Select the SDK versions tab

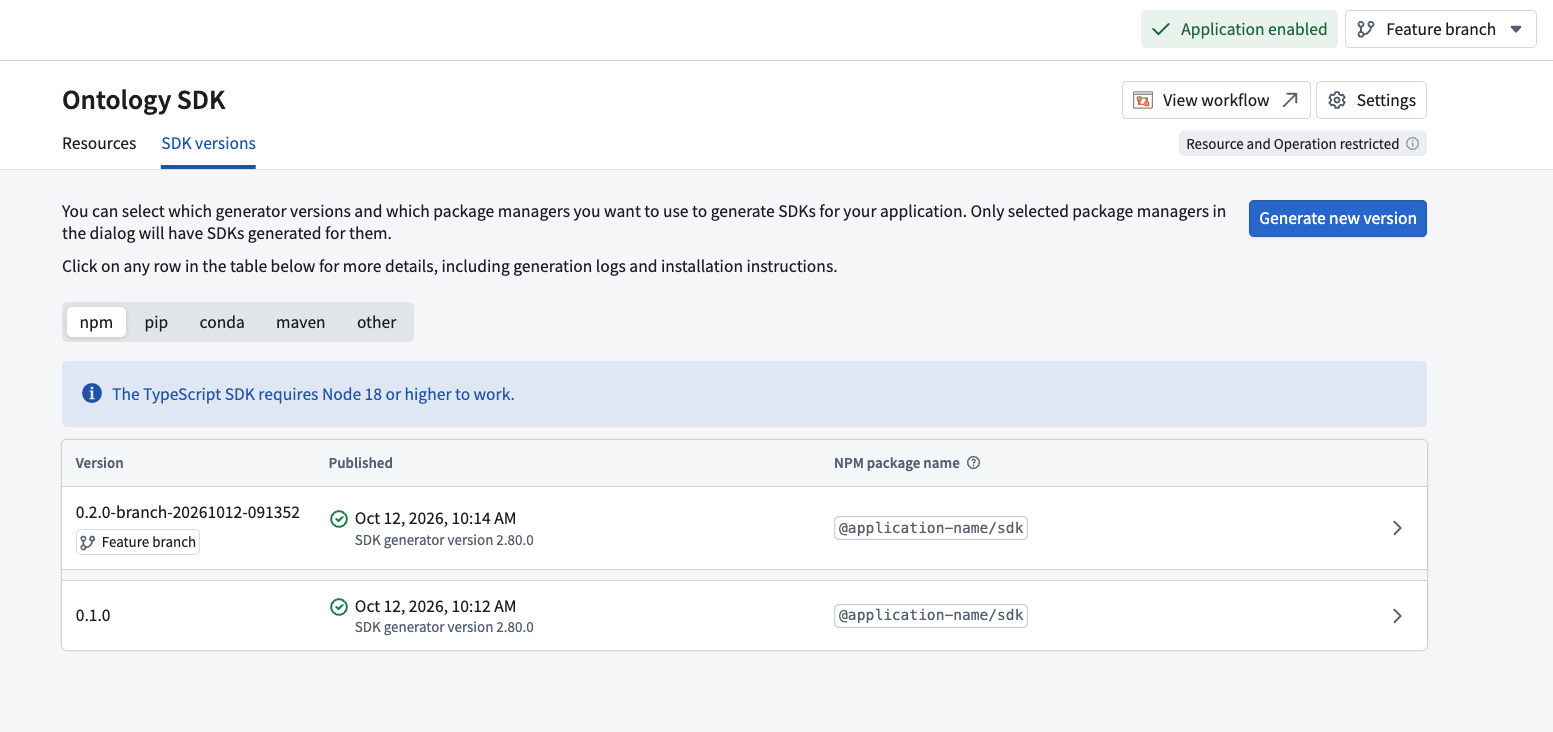click(x=209, y=143)
